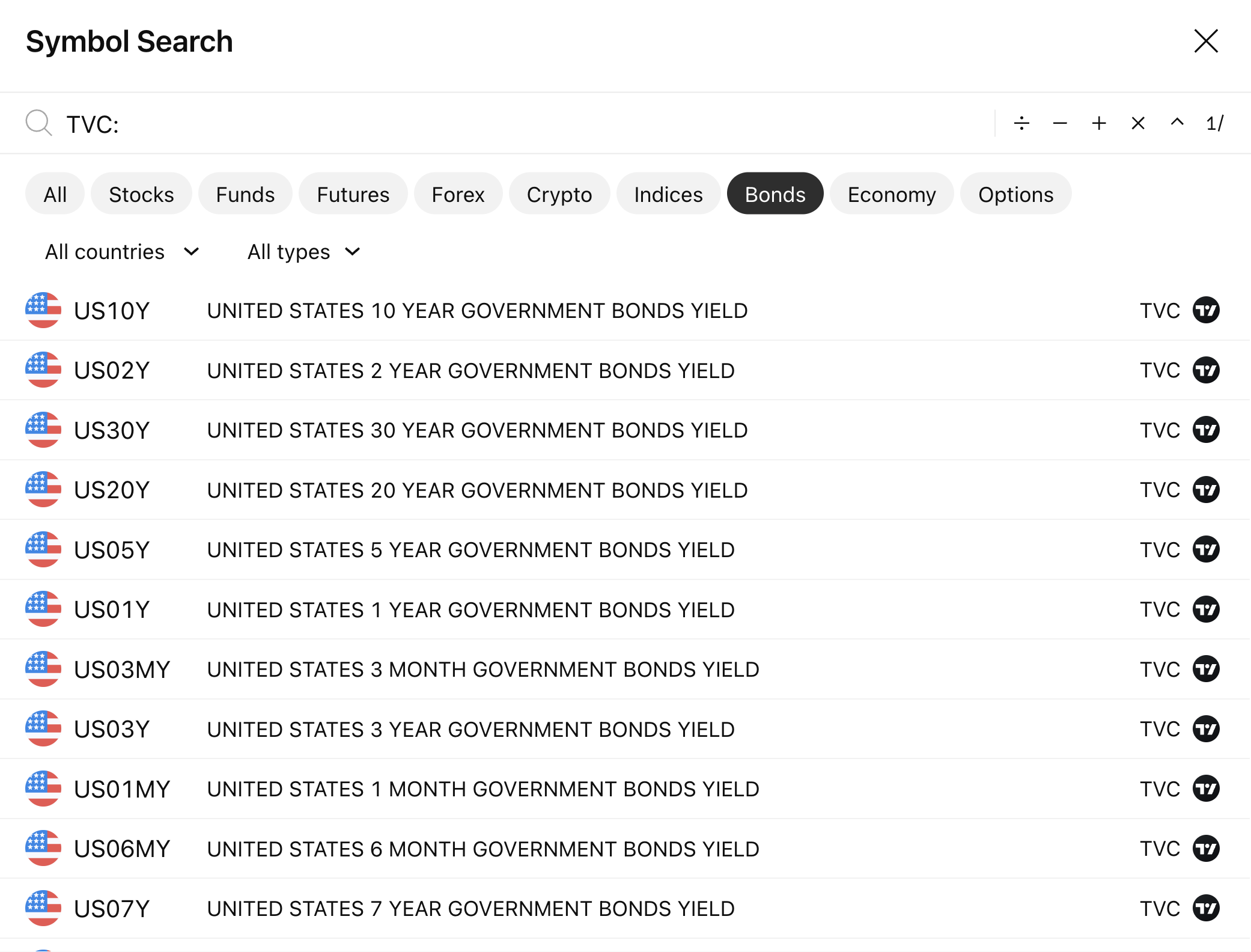
Task: Select the Crypto category tab
Action: tap(559, 194)
